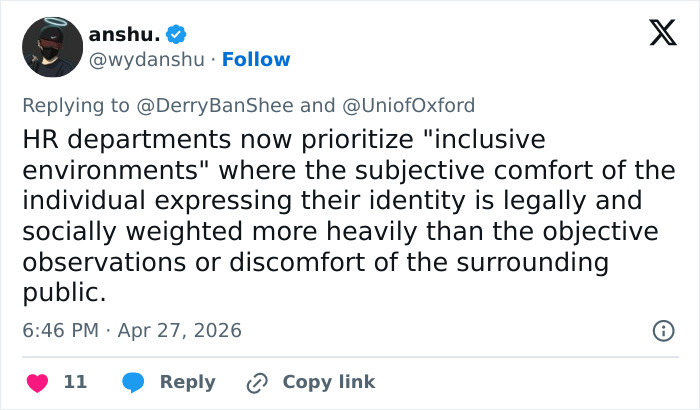Click the blue reply speech bubble icon
700x410 pixels.
click(132, 382)
